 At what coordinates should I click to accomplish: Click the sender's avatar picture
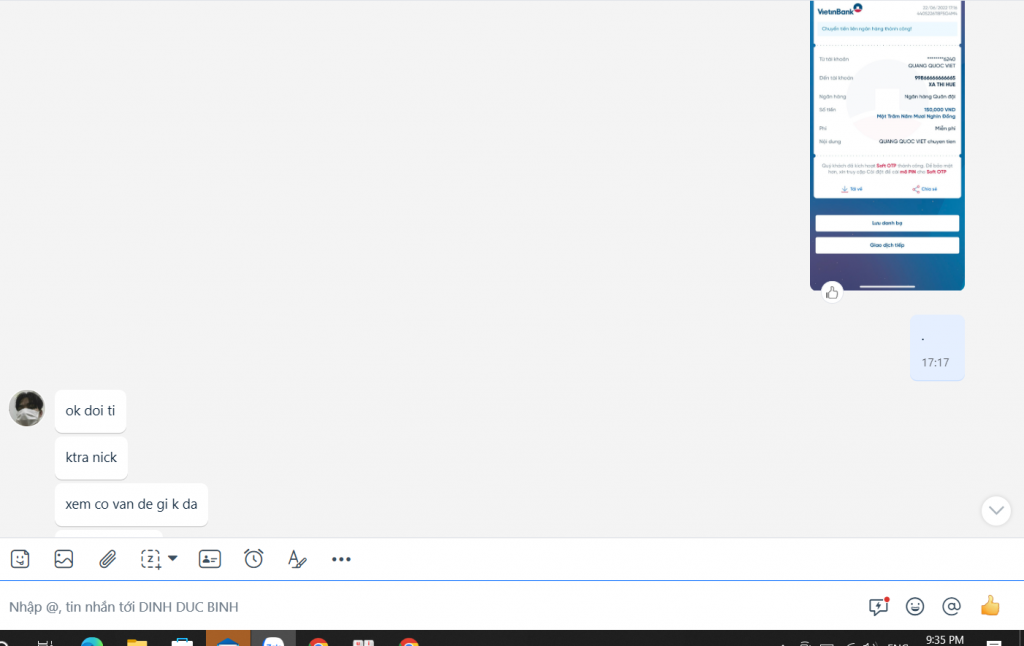(x=27, y=408)
